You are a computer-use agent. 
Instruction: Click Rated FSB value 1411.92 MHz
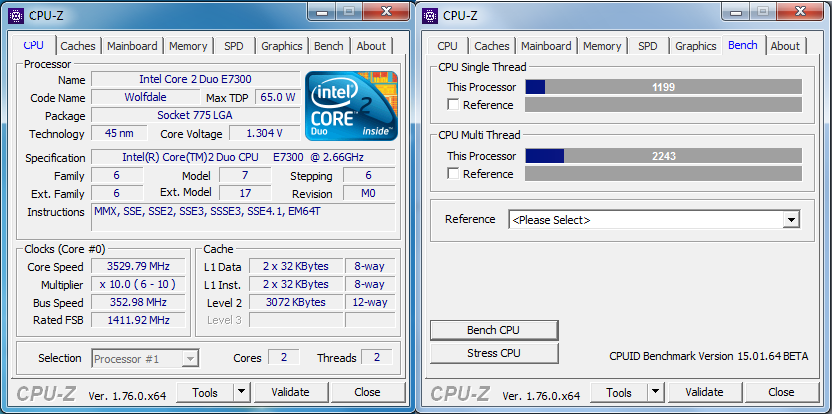[x=138, y=320]
